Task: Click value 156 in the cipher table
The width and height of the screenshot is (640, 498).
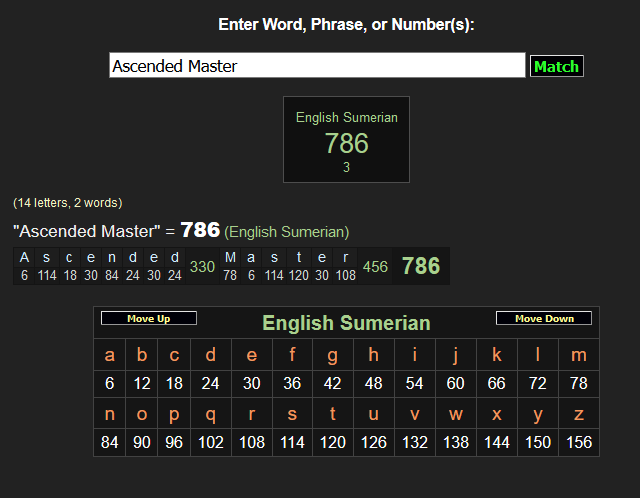Action: point(578,441)
